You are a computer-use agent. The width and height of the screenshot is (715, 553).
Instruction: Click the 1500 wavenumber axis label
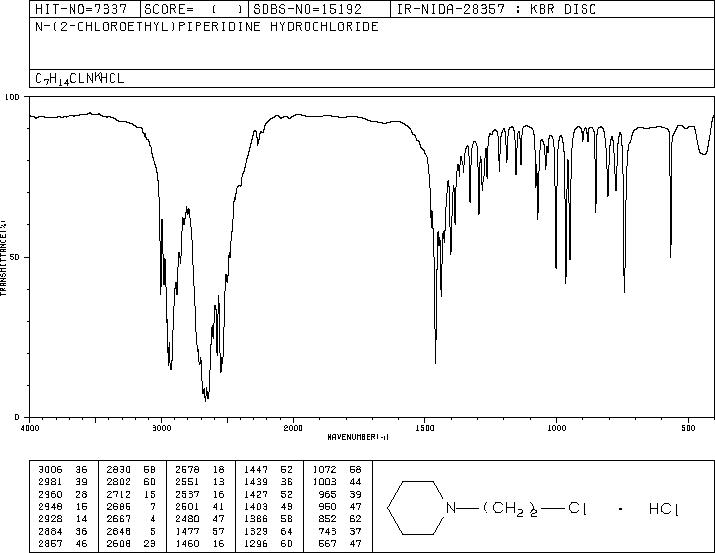coord(425,428)
